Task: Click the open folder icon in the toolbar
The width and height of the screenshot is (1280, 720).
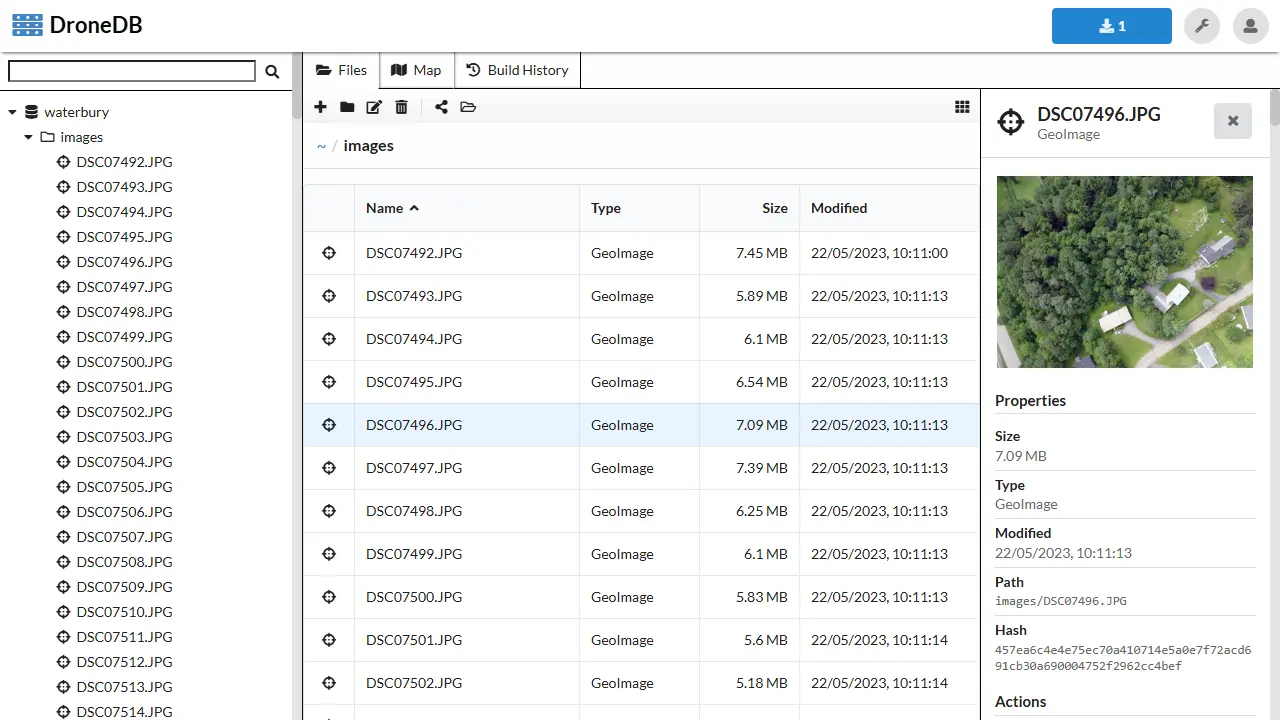Action: tap(468, 107)
